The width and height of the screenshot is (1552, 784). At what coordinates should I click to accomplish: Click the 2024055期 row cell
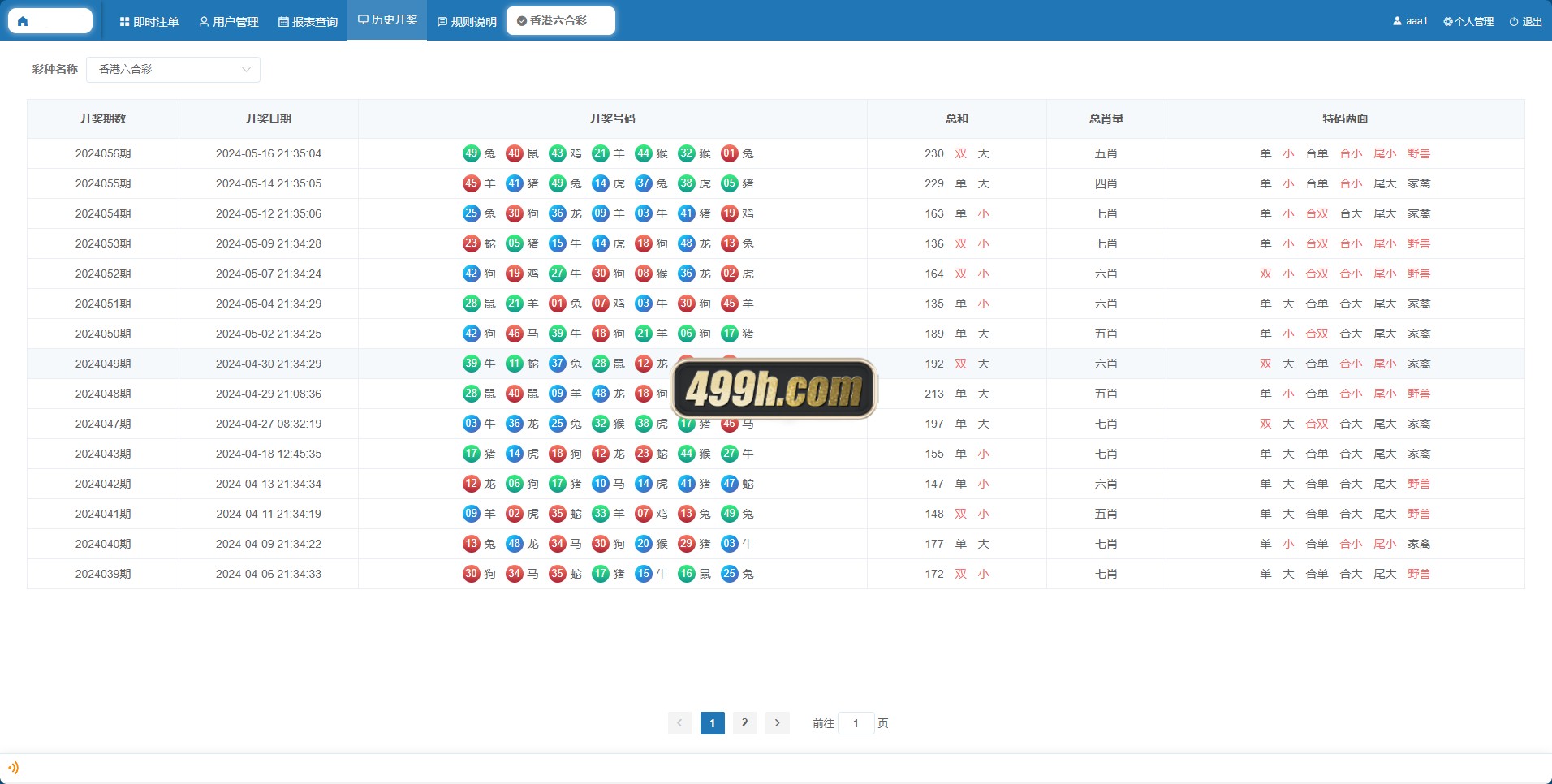pos(103,183)
